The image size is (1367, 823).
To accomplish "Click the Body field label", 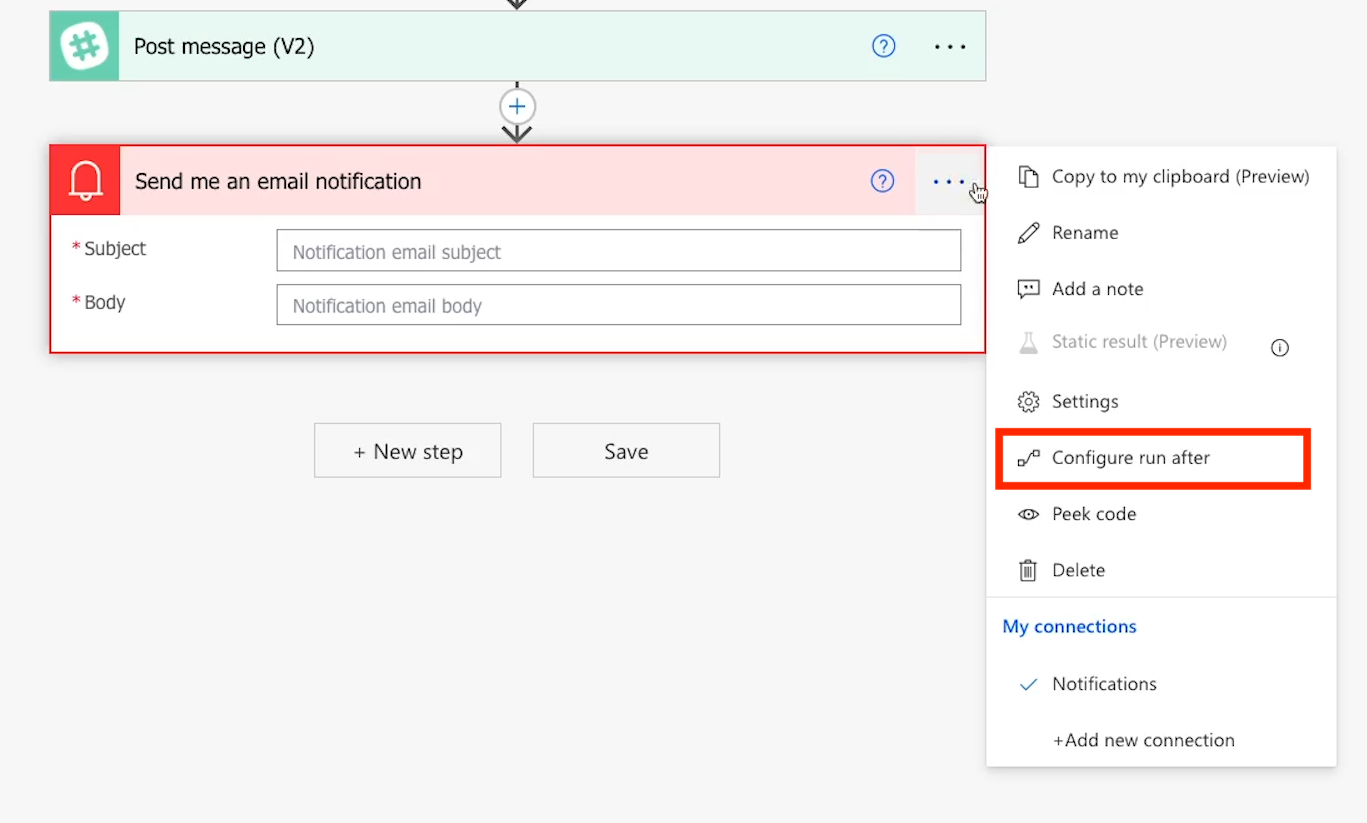I will coord(105,303).
